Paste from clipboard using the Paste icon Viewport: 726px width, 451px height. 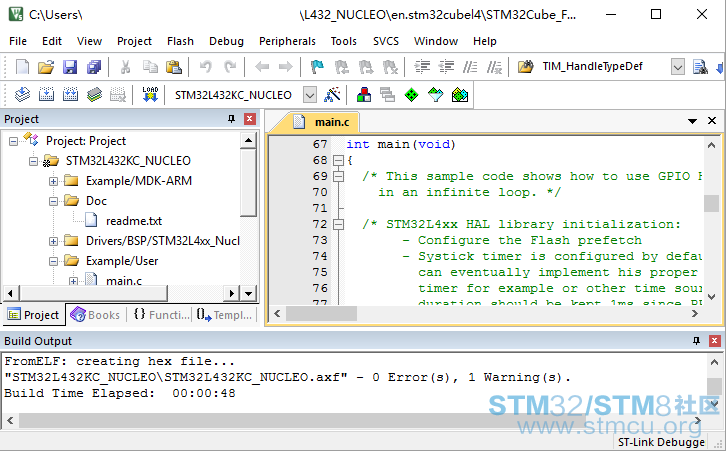click(x=174, y=67)
